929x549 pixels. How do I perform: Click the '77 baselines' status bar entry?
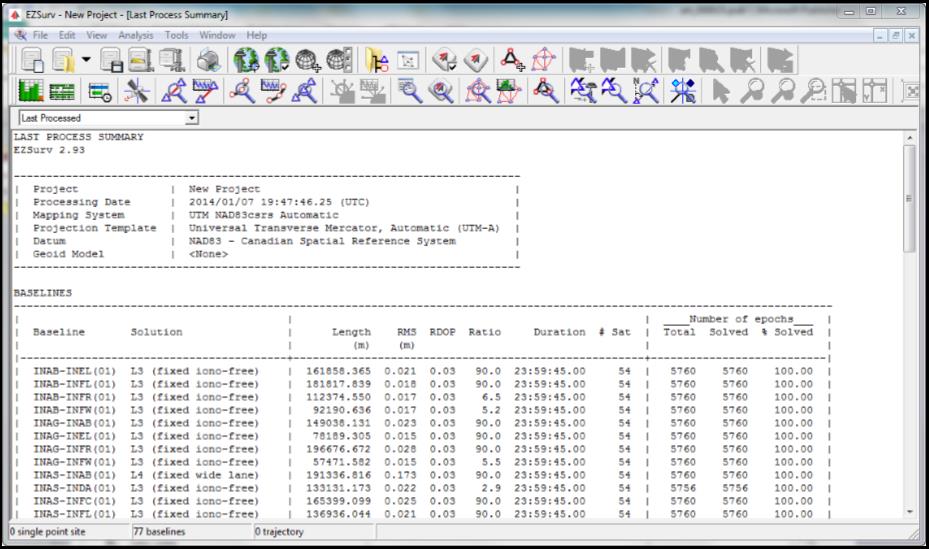pos(159,531)
